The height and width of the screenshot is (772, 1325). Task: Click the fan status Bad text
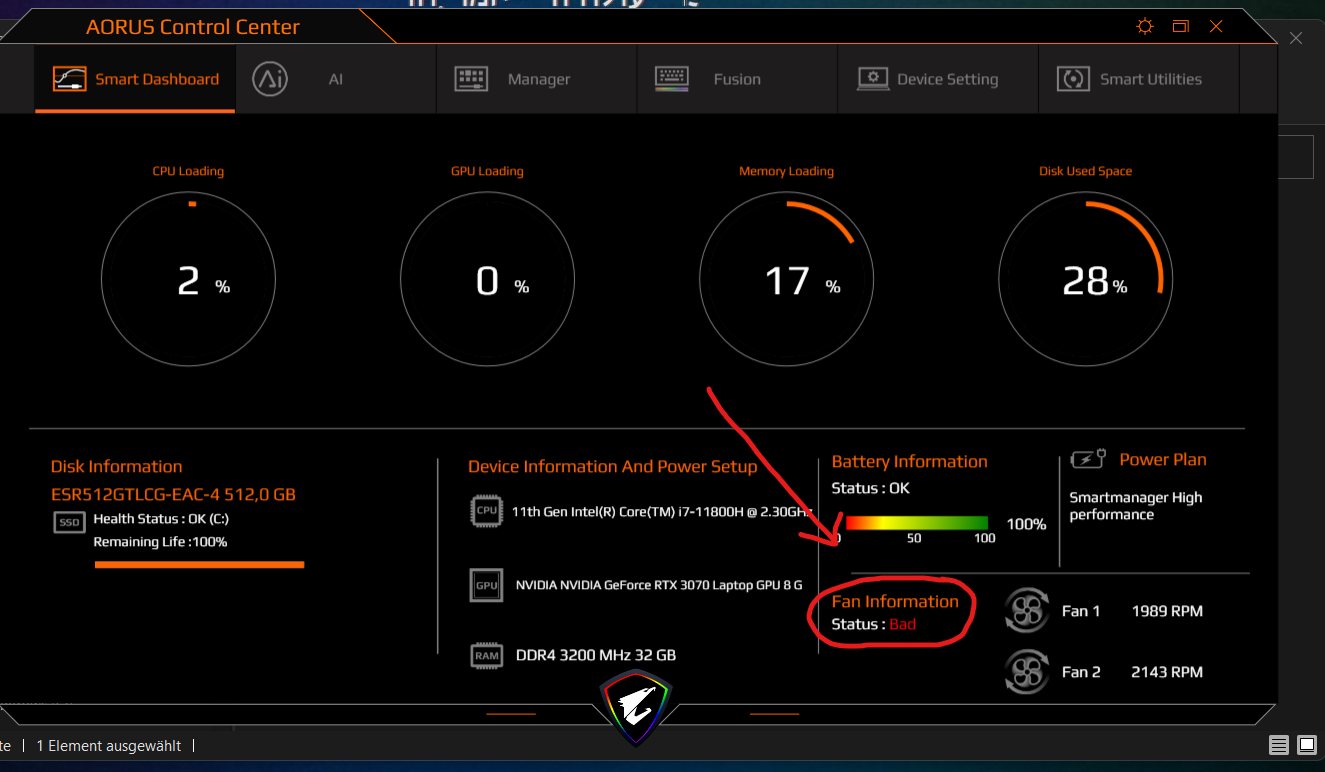pos(903,624)
